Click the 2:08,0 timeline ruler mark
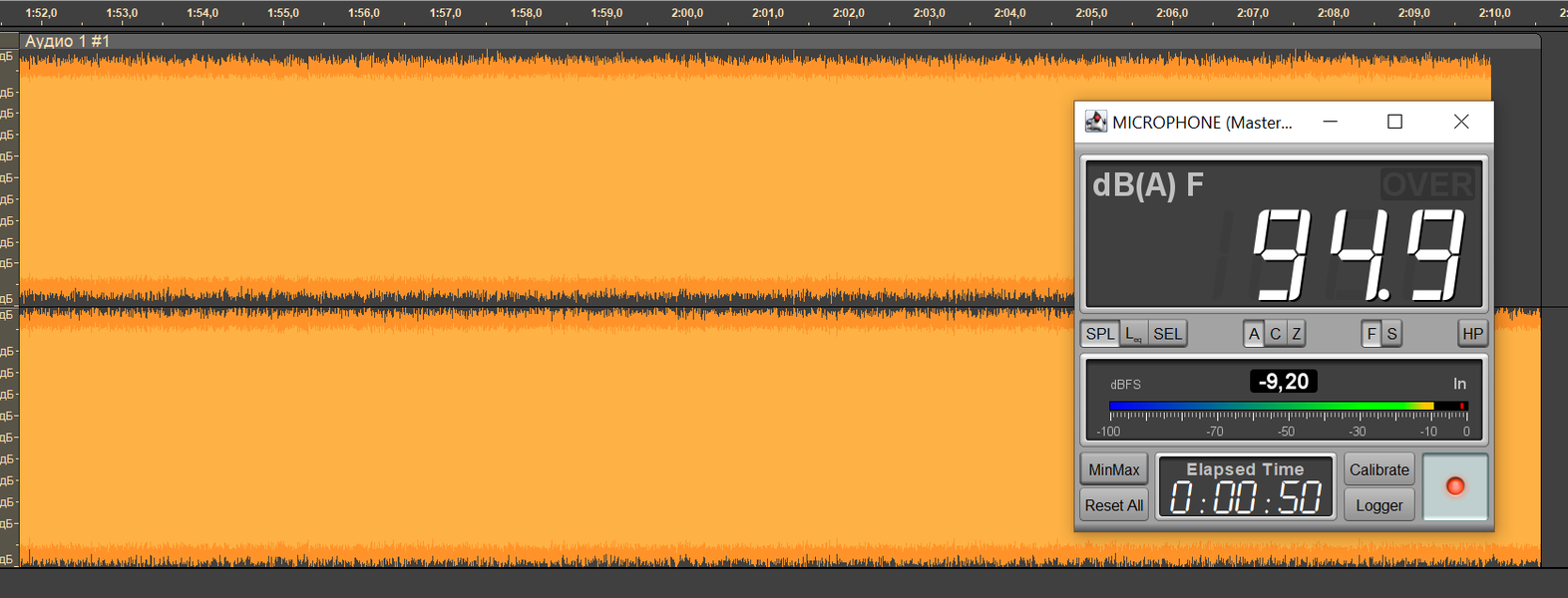 click(1333, 13)
